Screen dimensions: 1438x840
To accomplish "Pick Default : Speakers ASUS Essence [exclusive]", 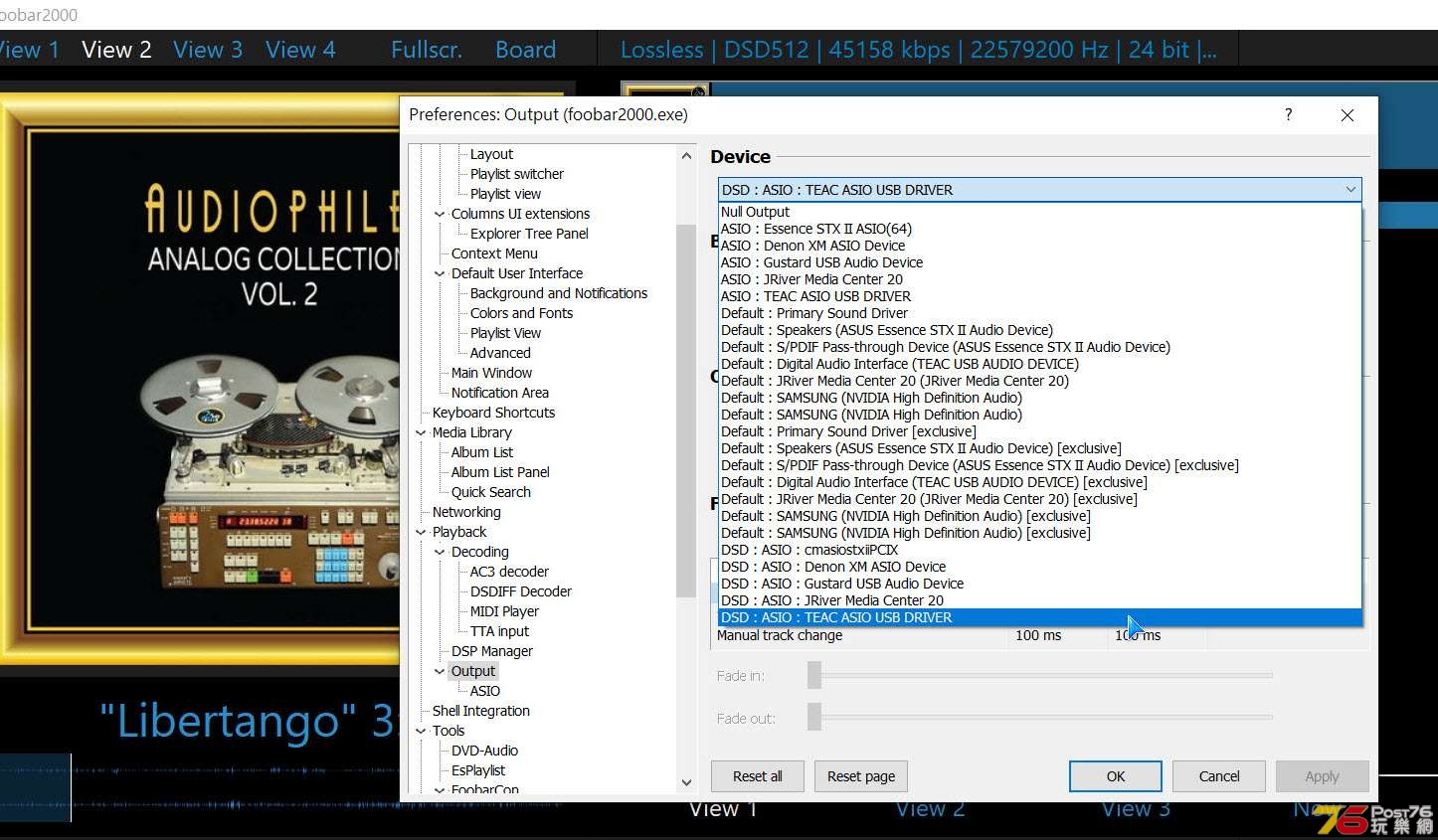I will (1039, 448).
